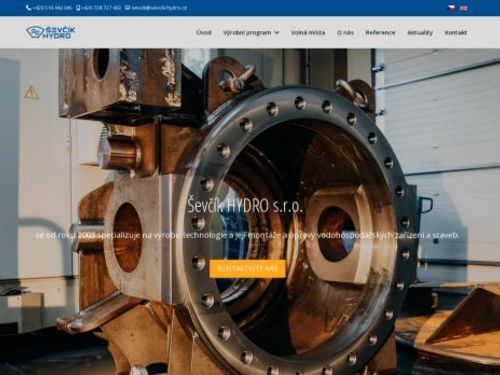
Task: Click the landline phone number in the top bar
Action: (49, 8)
